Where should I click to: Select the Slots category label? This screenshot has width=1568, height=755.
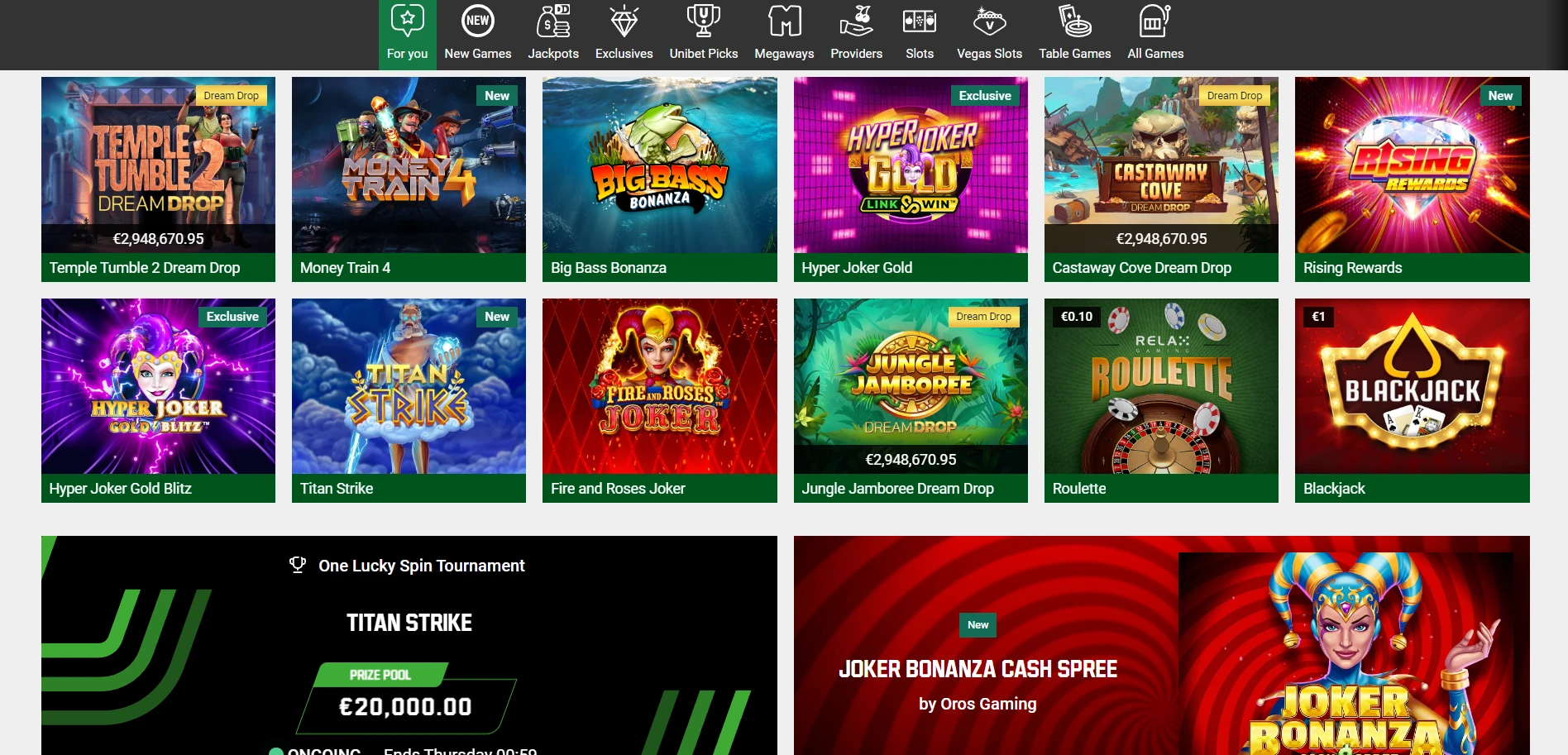click(x=920, y=54)
